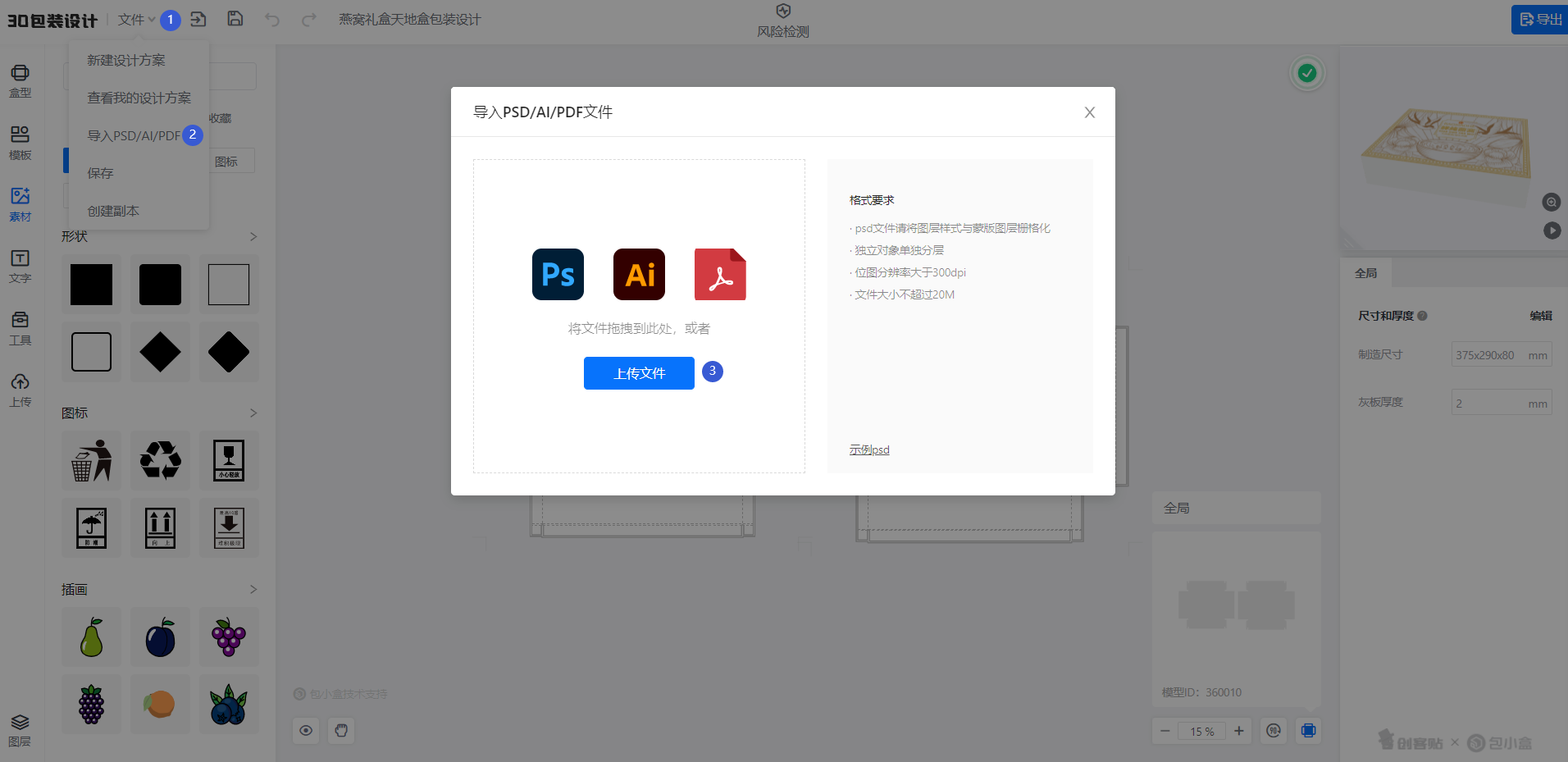Open the 盒型 box type panel

click(21, 81)
